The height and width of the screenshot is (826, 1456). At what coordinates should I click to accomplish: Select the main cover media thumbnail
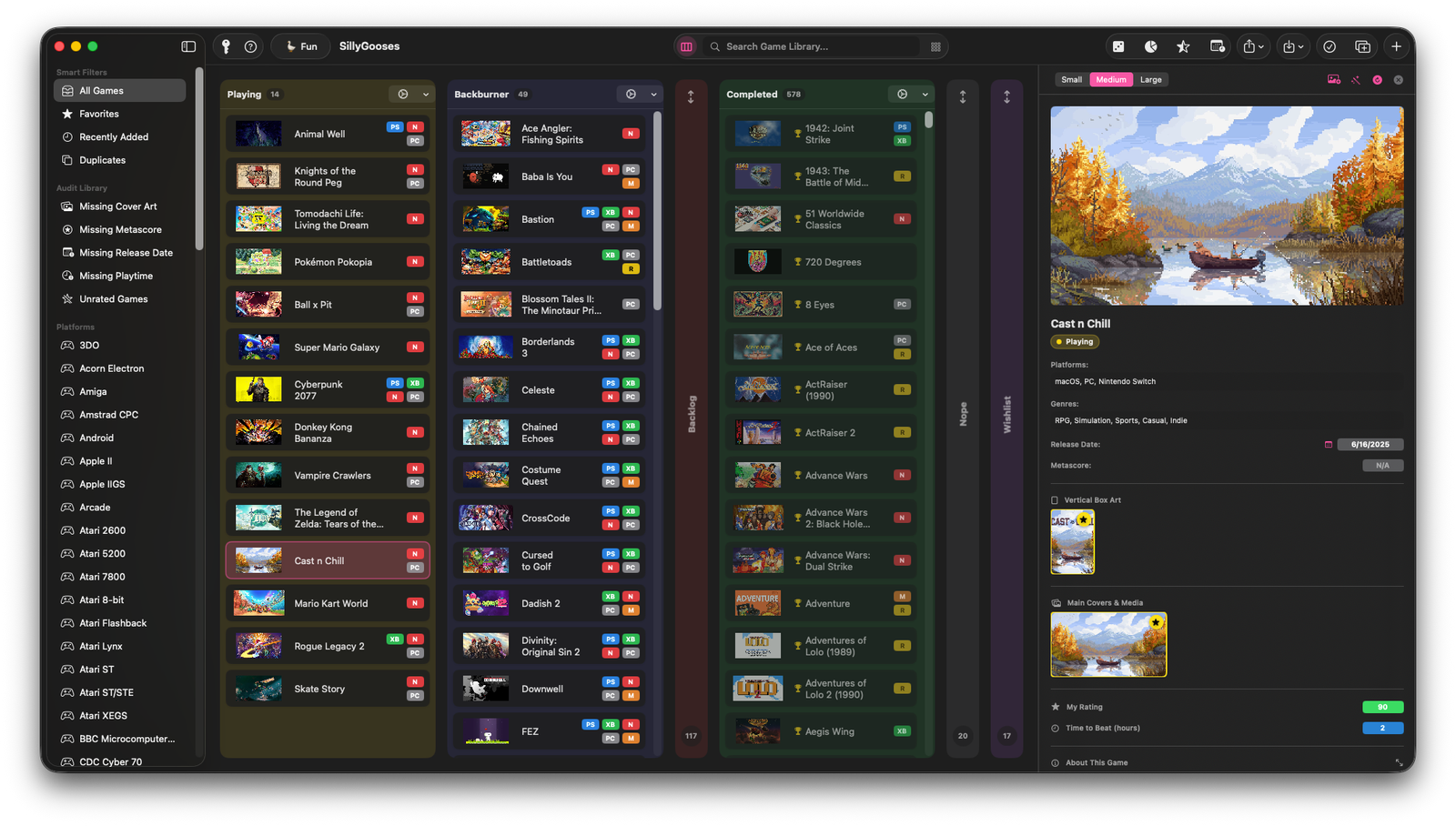pyautogui.click(x=1108, y=645)
